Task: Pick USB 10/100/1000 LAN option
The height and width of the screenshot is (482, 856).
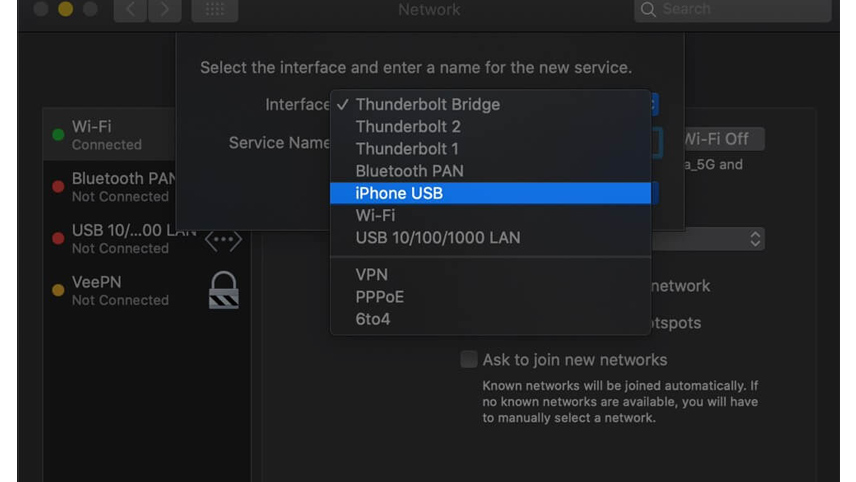Action: click(x=490, y=237)
